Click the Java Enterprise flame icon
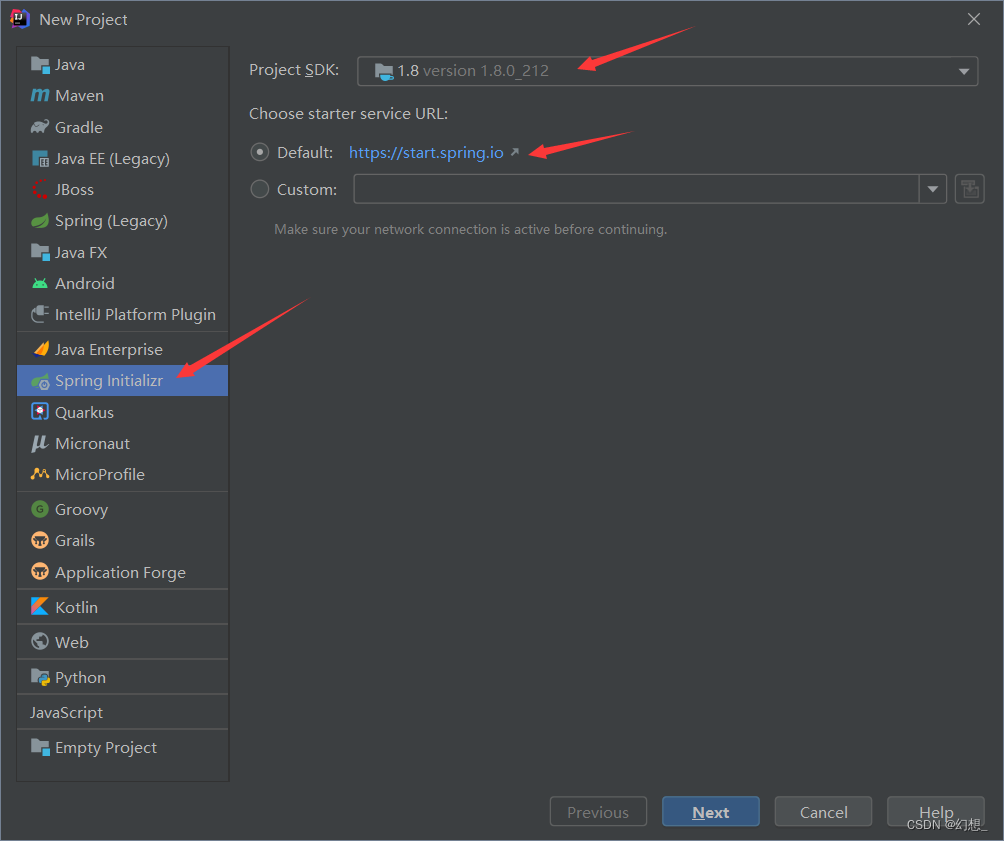 41,349
